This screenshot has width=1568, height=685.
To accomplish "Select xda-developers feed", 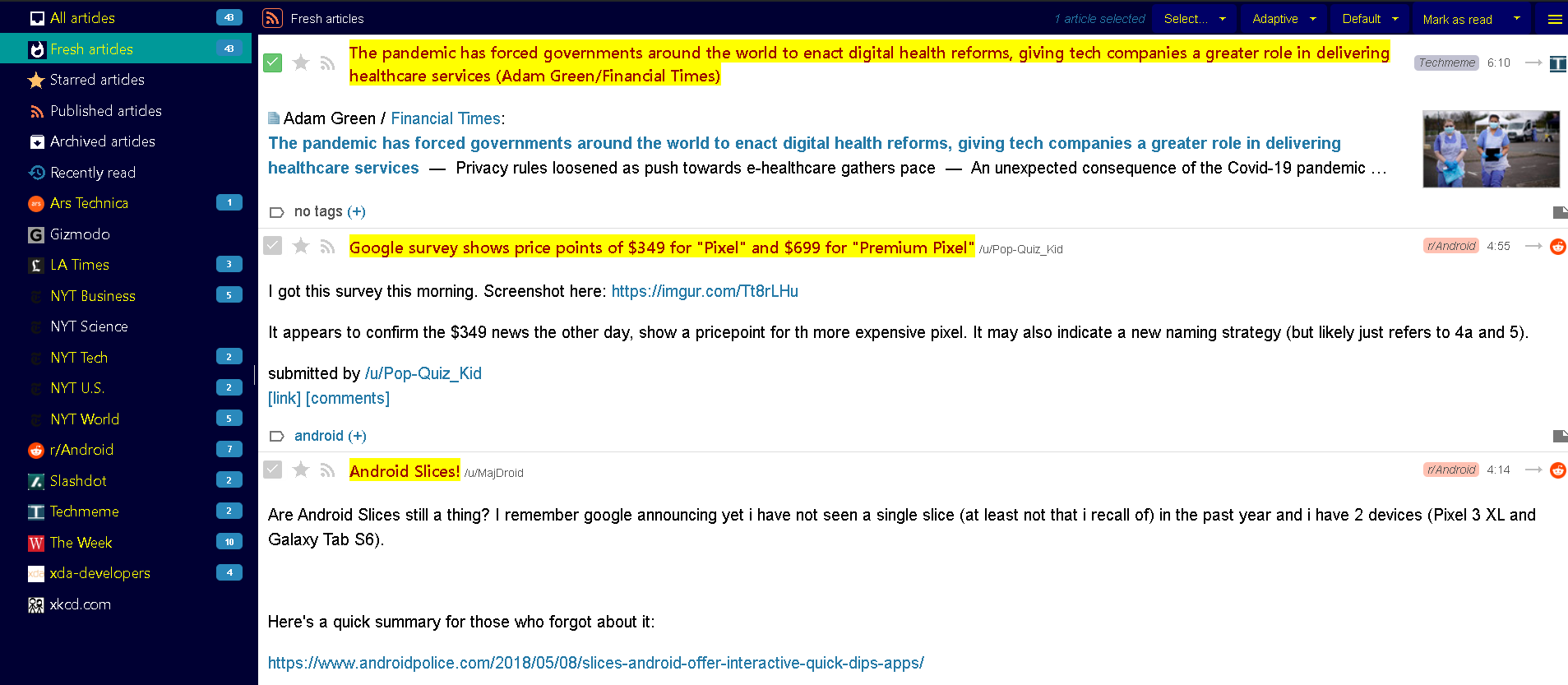I will coord(126,573).
